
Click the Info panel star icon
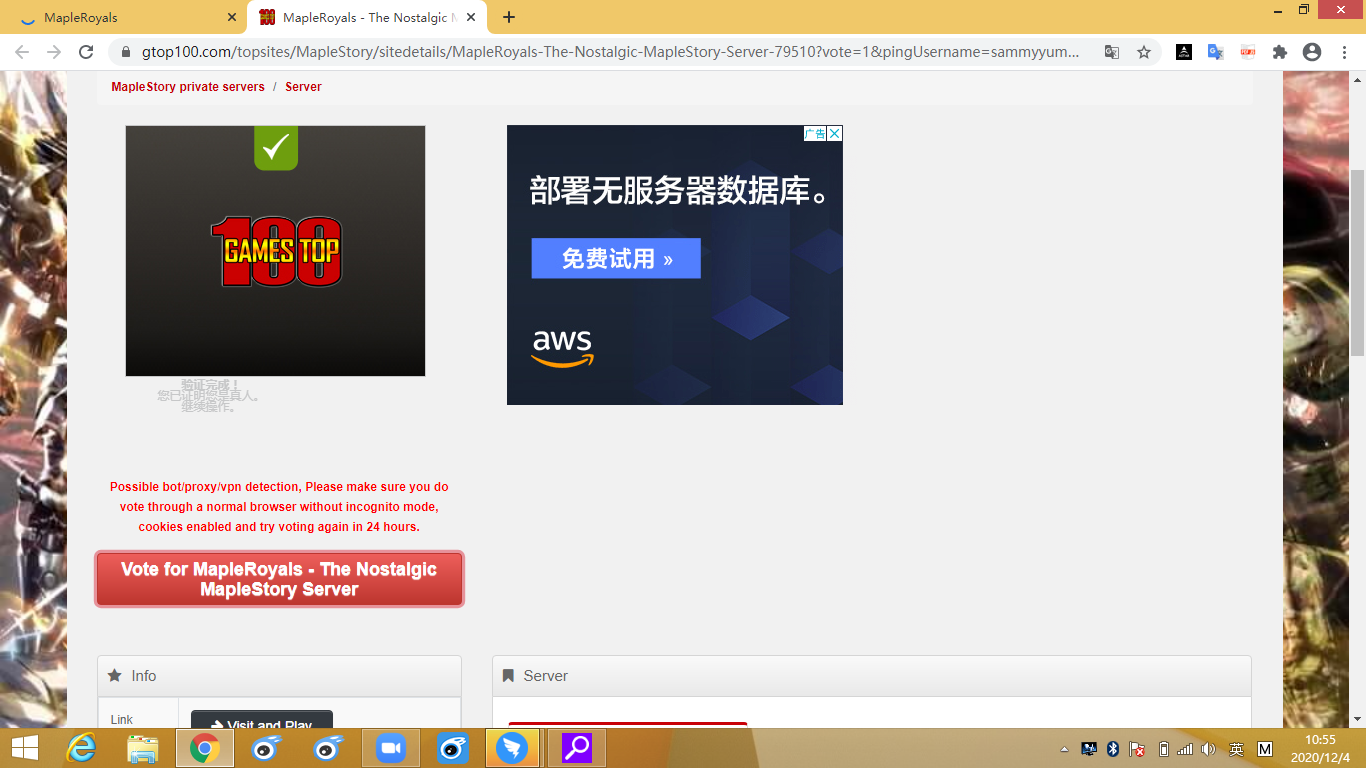click(115, 676)
